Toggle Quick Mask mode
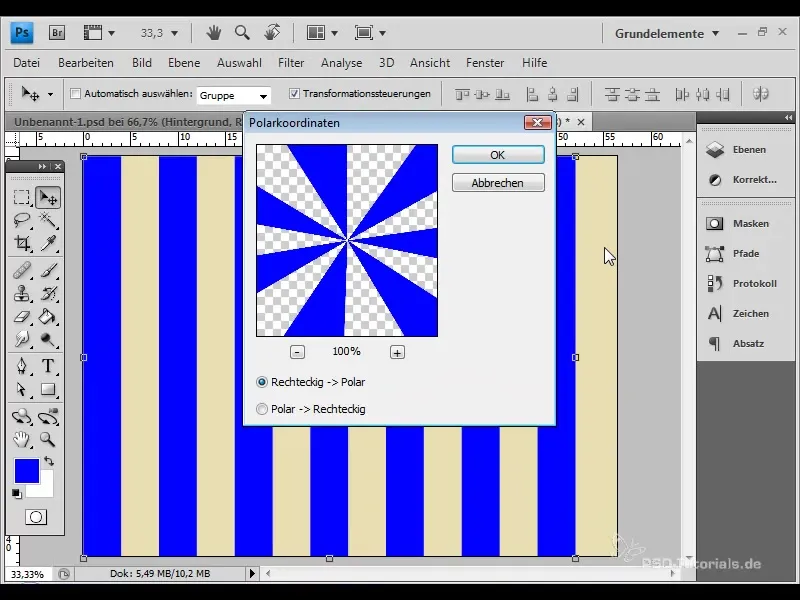Image resolution: width=800 pixels, height=600 pixels. (x=36, y=517)
